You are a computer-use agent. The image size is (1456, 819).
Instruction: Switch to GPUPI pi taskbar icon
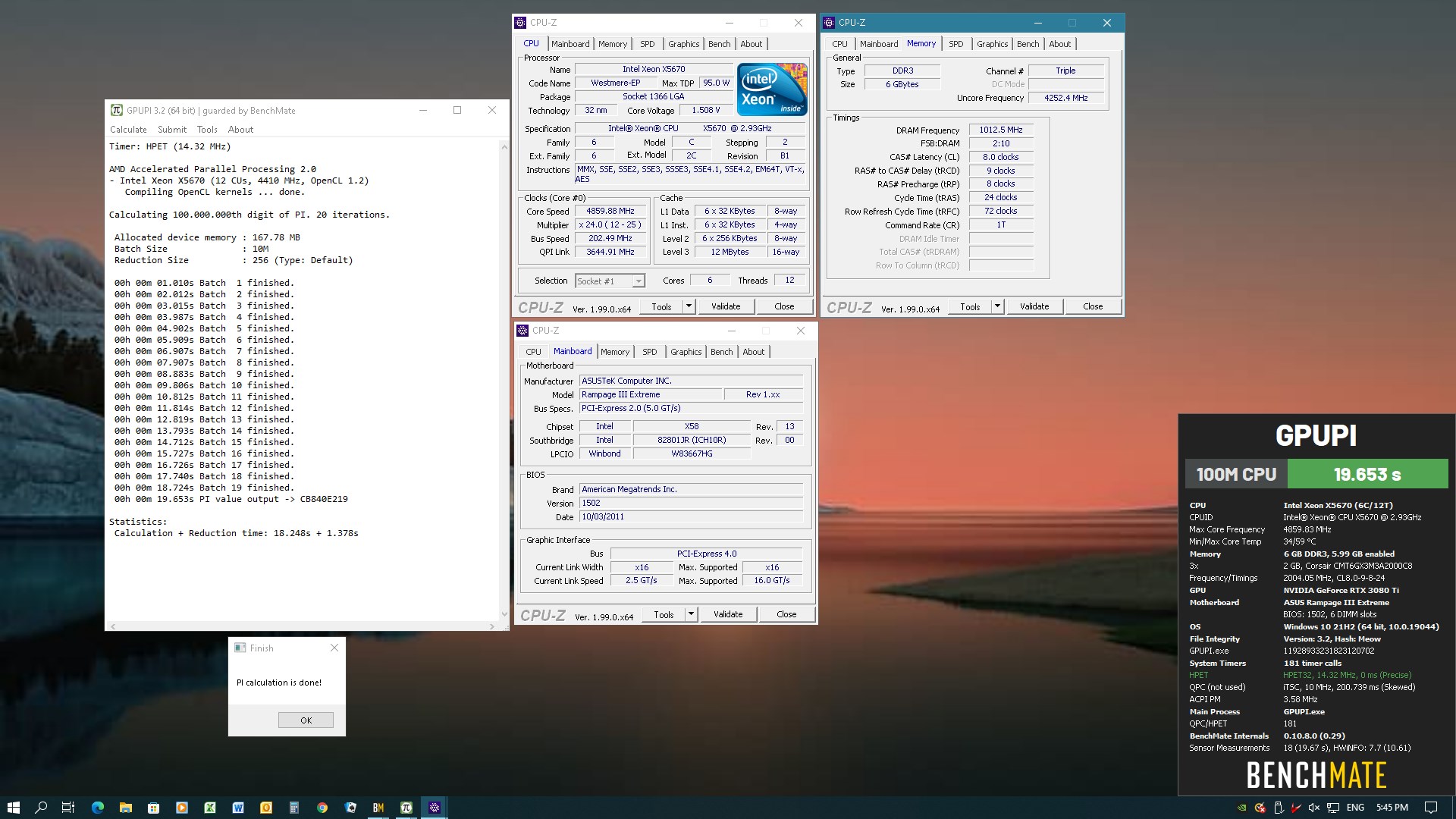coord(406,808)
